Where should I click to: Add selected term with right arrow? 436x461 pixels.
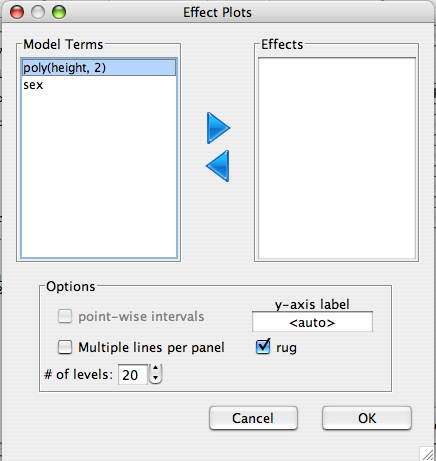tap(218, 128)
